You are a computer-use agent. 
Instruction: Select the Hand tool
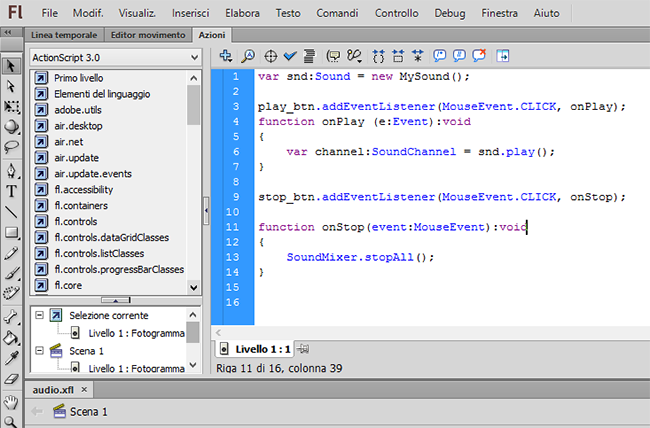(11, 401)
